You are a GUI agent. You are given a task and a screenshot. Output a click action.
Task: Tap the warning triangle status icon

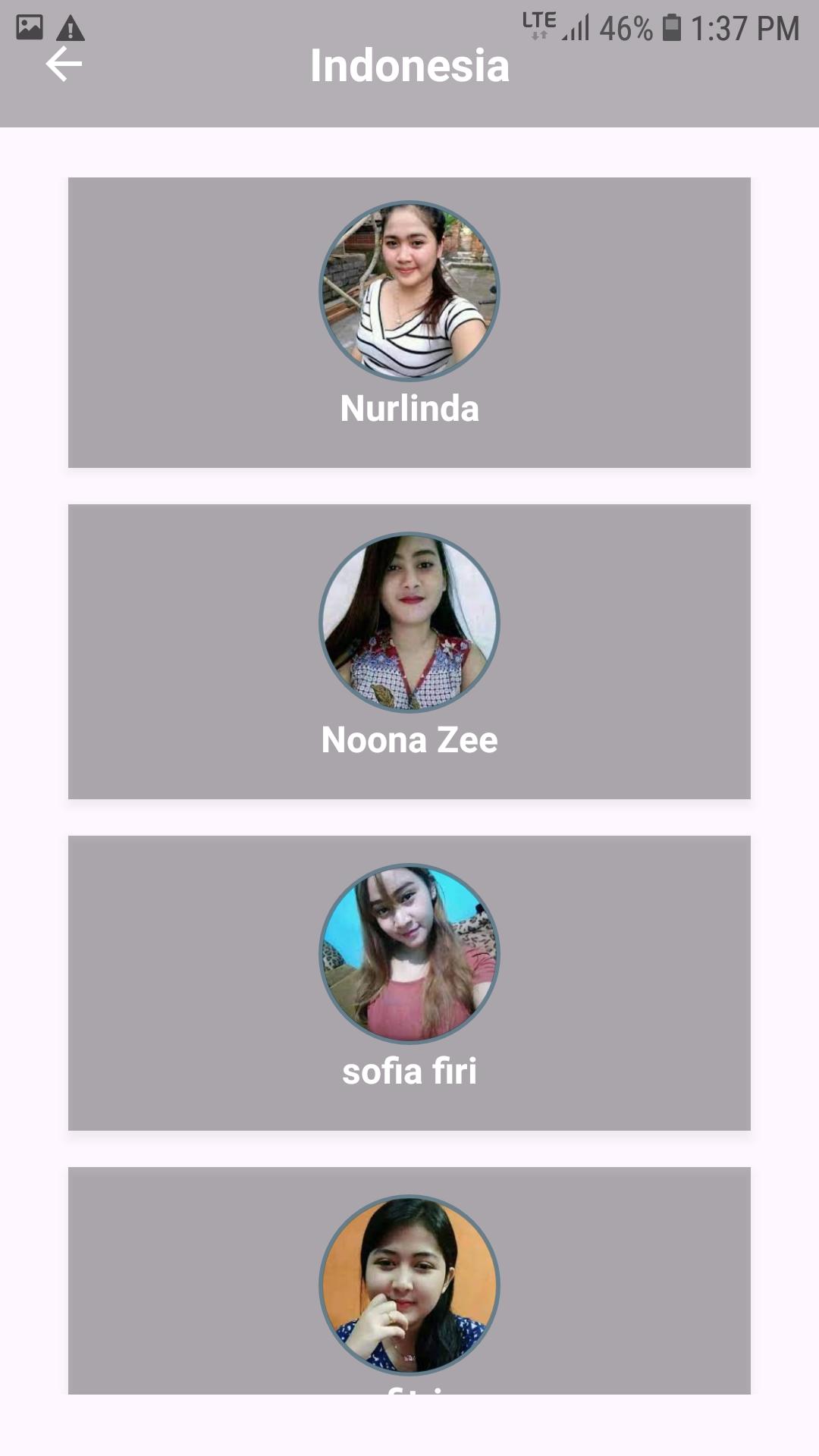pyautogui.click(x=71, y=29)
